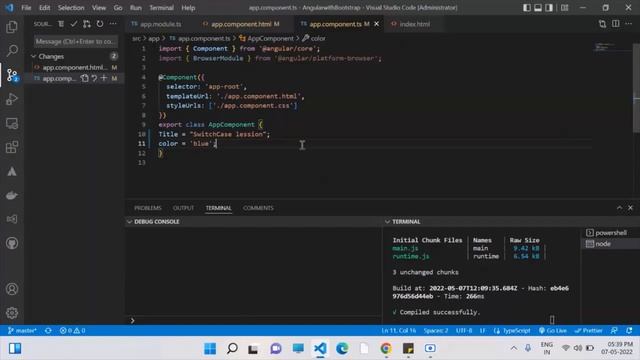The image size is (640, 360).
Task: Toggle secondary side bar layout button
Action: [x=549, y=8]
